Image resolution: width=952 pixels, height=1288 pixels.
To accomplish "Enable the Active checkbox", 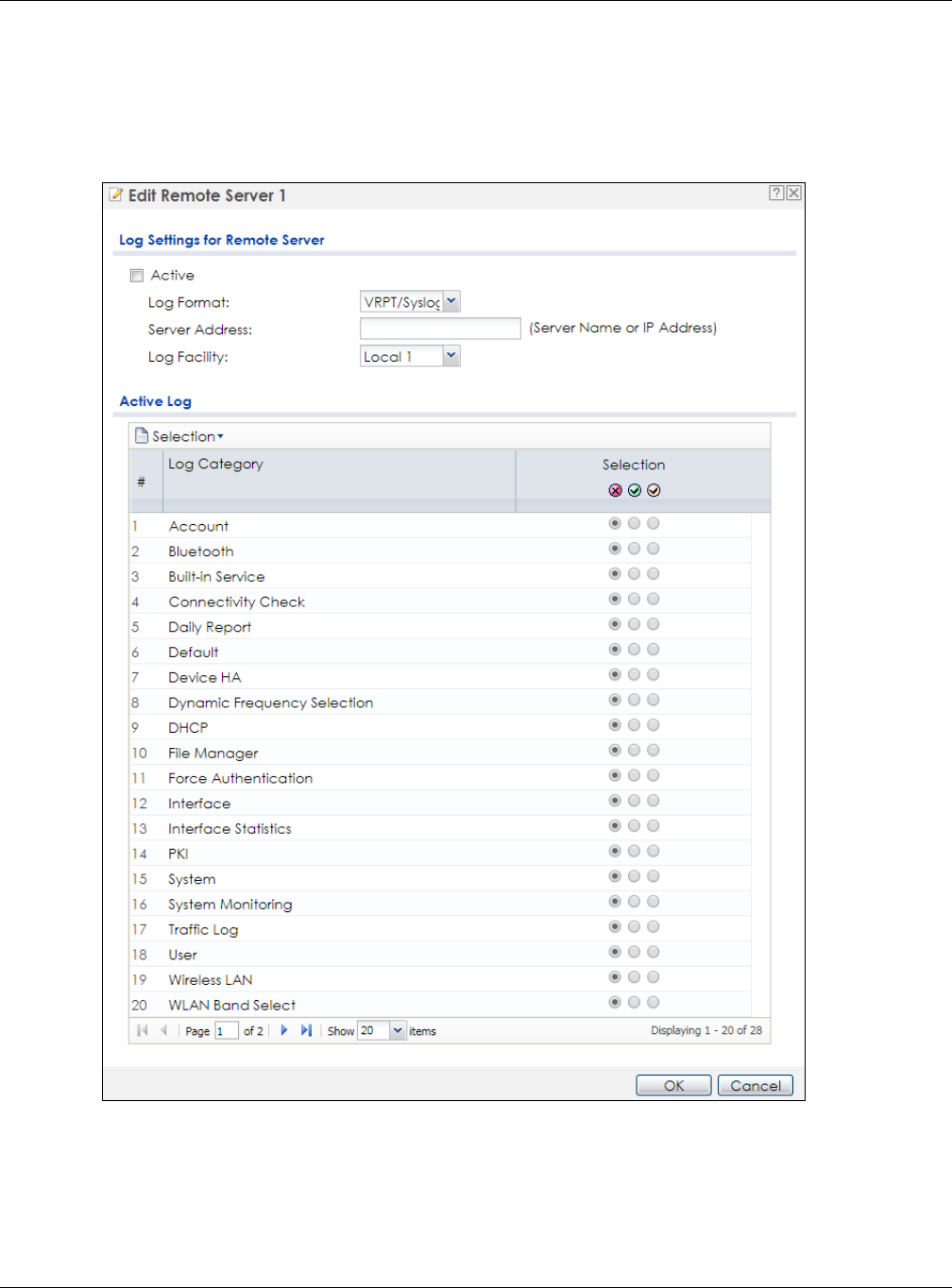I will tap(137, 276).
